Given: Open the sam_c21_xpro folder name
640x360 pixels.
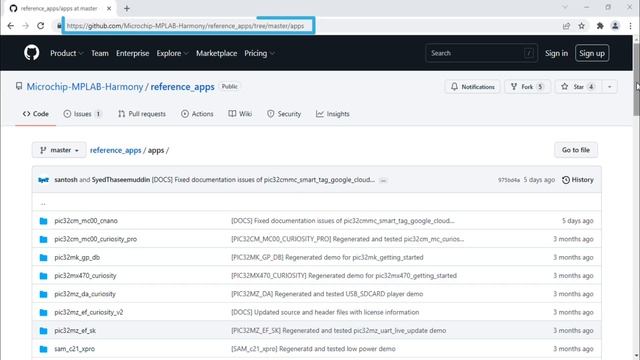Looking at the screenshot, I should click(75, 349).
